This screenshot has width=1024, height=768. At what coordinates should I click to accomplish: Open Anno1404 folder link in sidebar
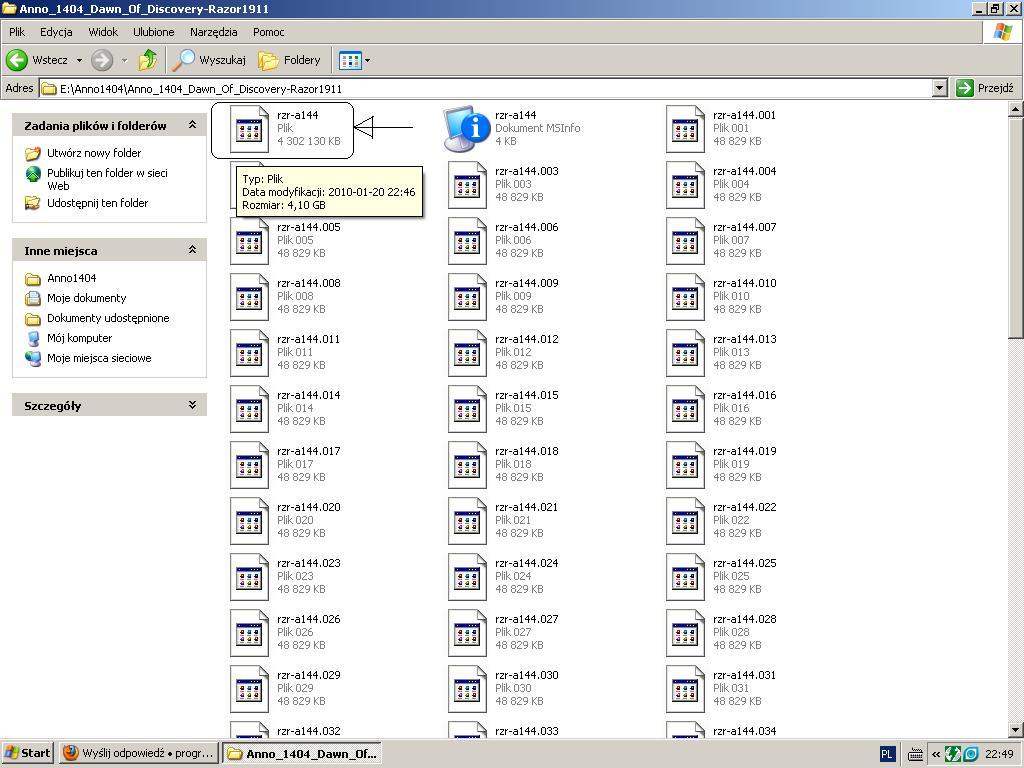tap(71, 278)
